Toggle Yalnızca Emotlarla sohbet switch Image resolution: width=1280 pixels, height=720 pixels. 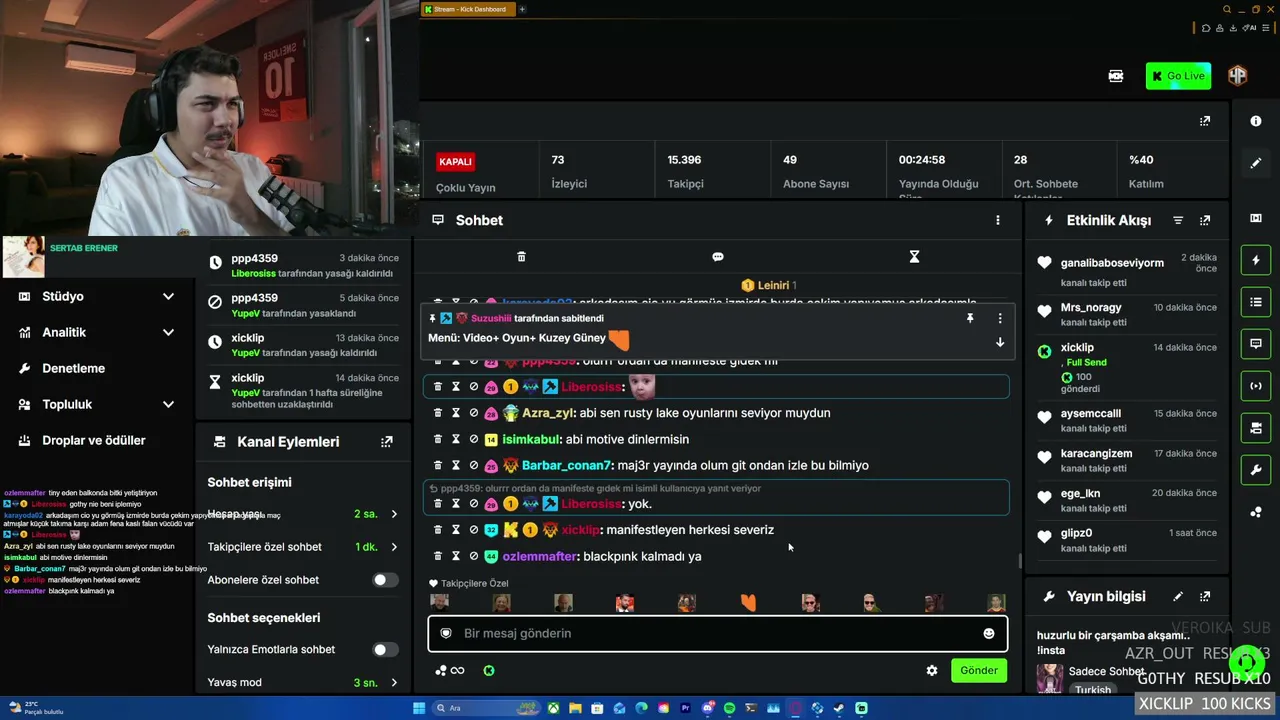[384, 650]
